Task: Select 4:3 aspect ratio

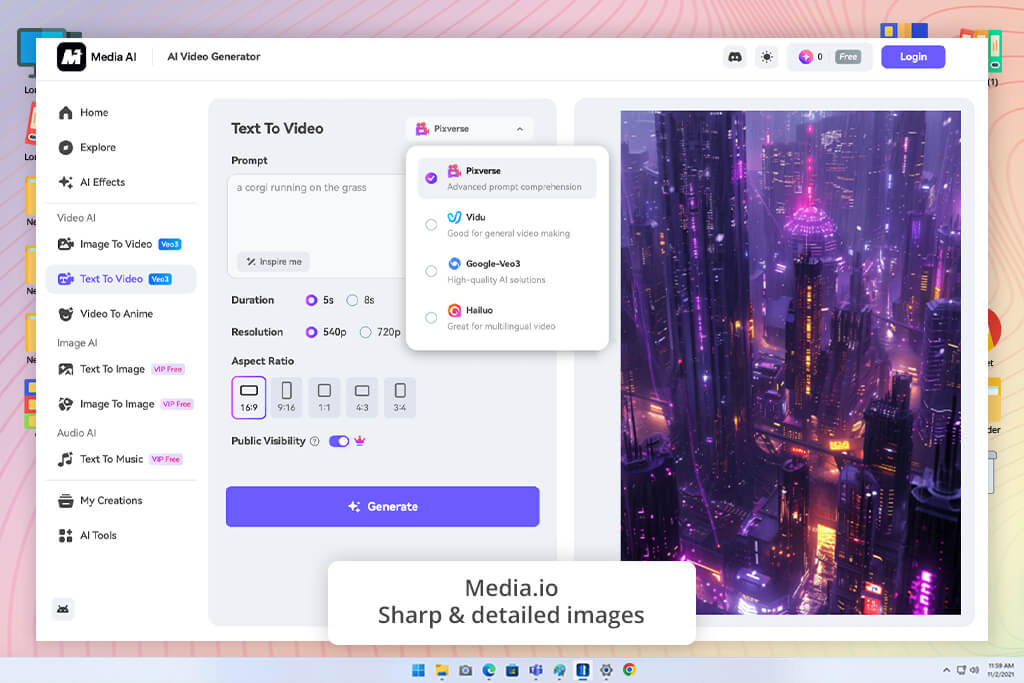Action: pyautogui.click(x=362, y=397)
